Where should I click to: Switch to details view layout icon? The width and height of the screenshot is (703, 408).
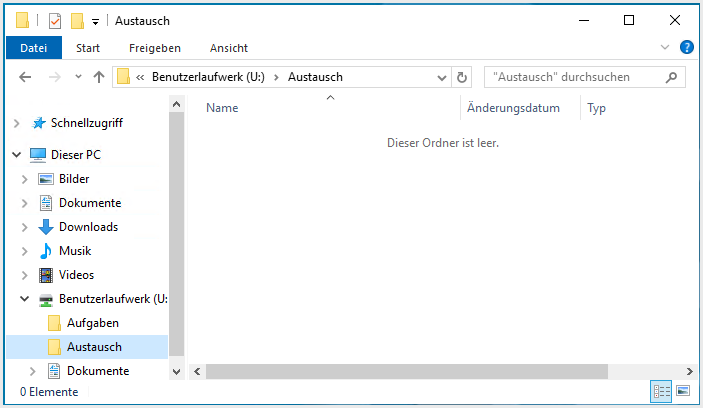[661, 391]
